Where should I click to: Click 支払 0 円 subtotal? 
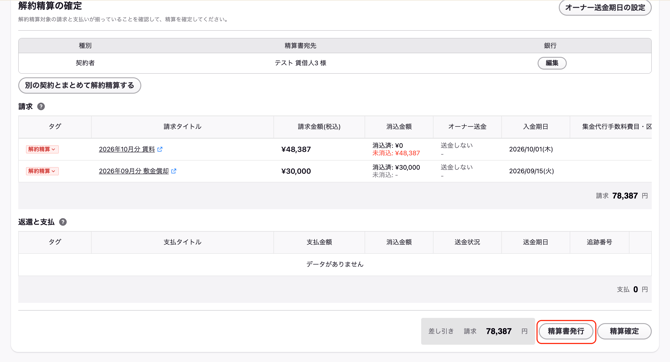[x=632, y=289]
